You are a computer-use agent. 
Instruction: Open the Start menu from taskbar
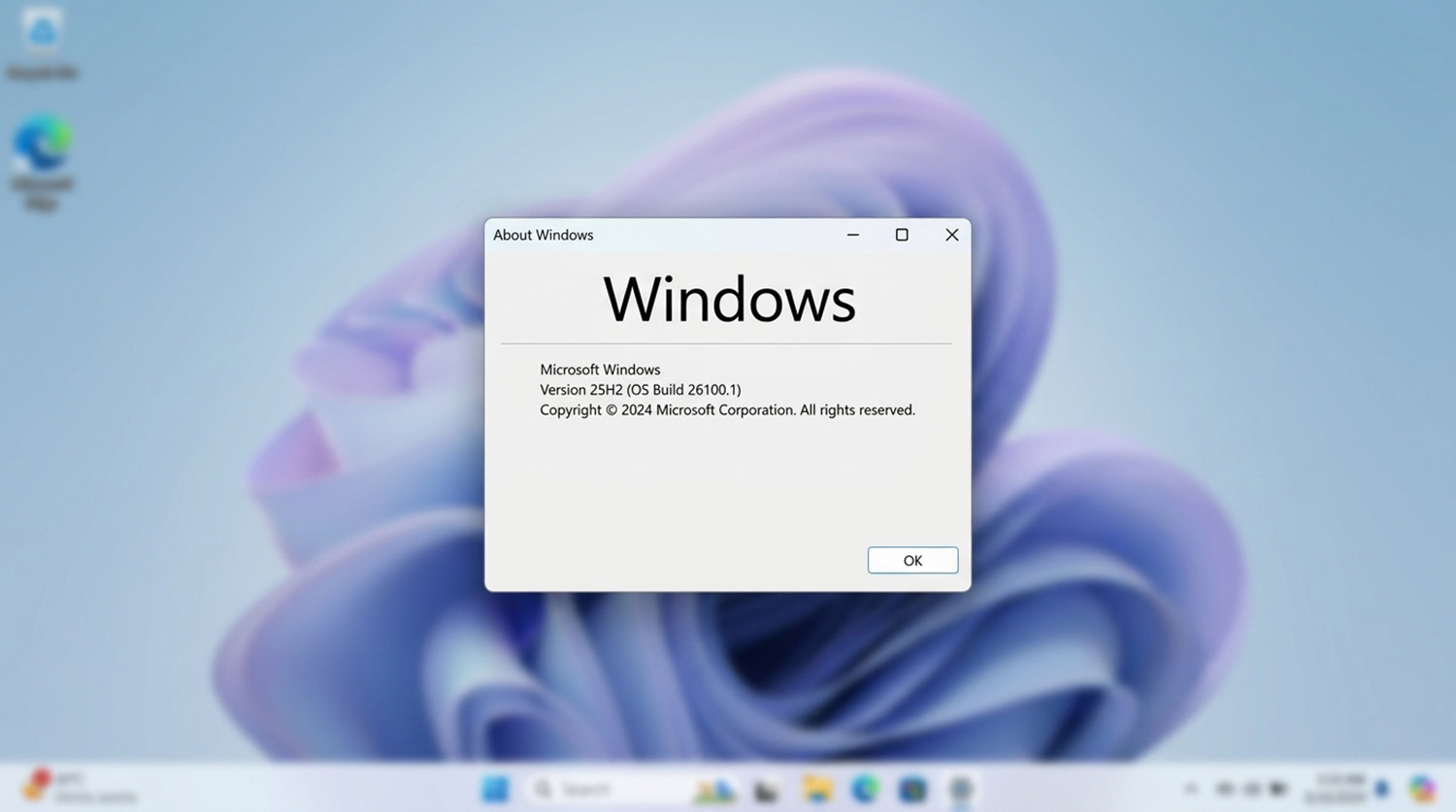click(495, 790)
